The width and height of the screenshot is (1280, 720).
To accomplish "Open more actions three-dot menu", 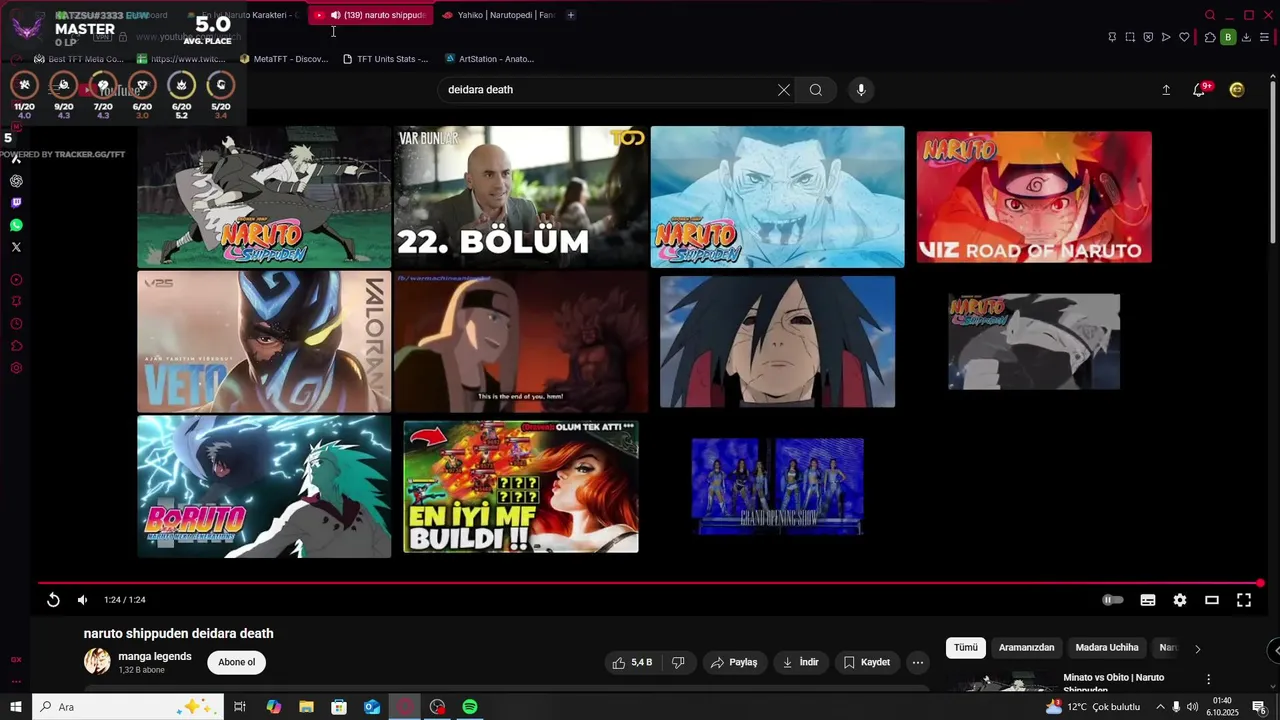I will (x=918, y=662).
